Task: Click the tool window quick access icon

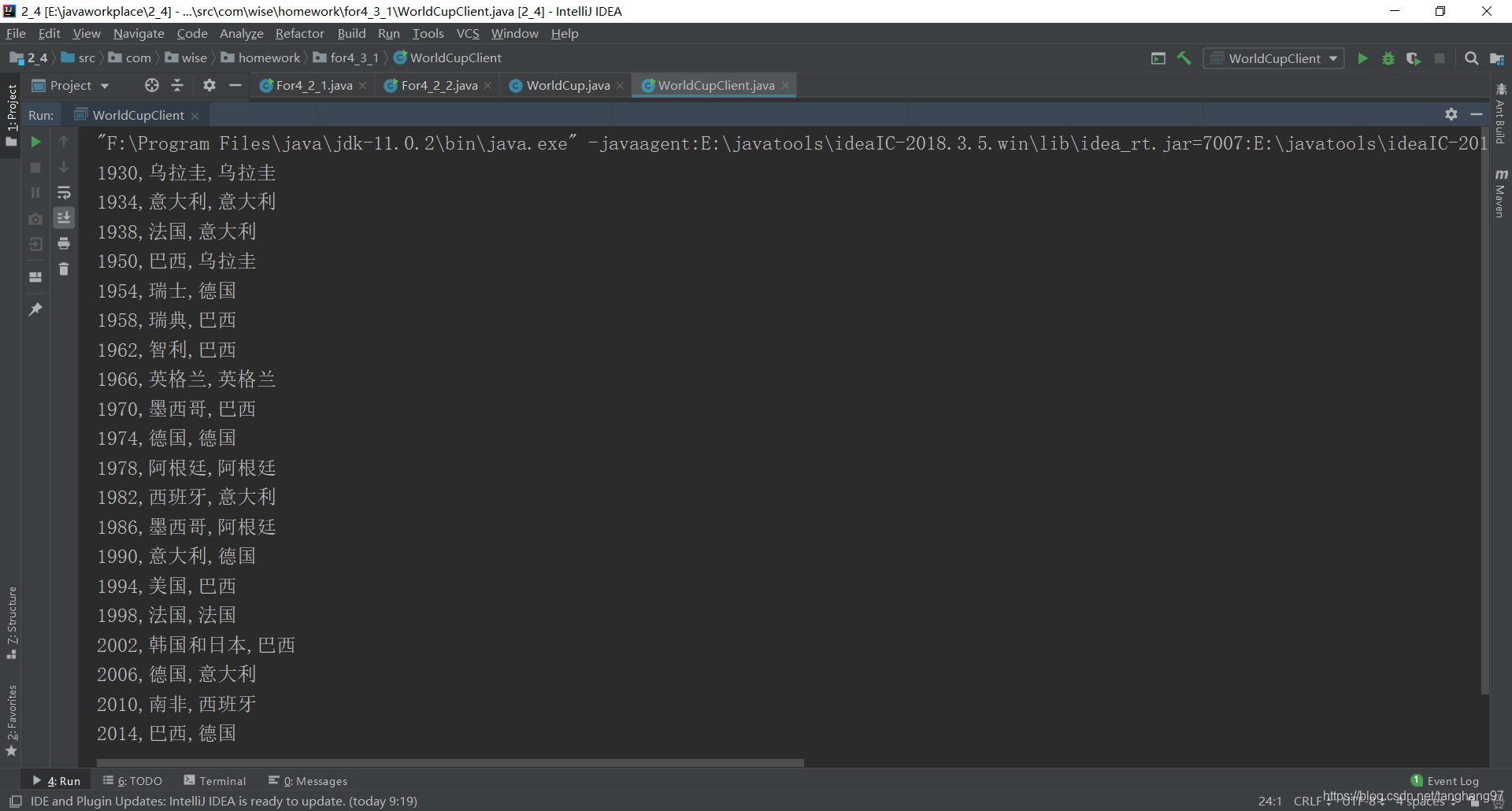Action: pos(15,801)
